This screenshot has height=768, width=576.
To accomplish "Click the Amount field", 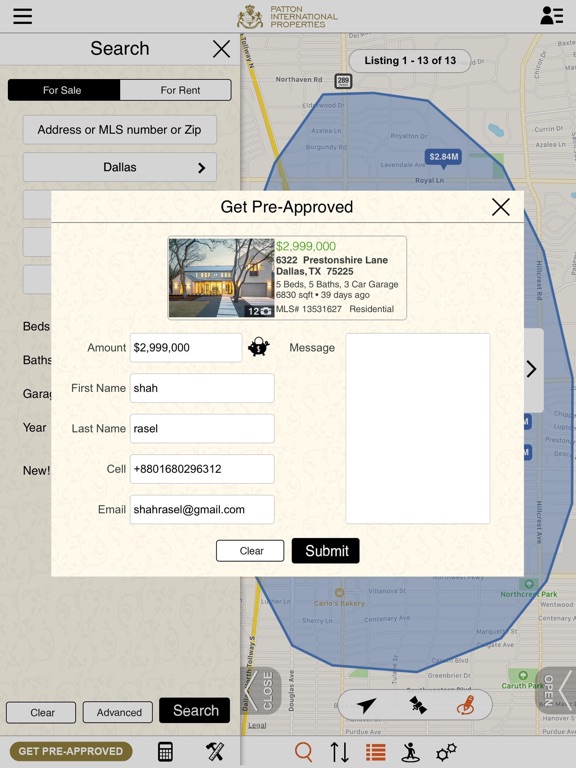I will pyautogui.click(x=186, y=348).
